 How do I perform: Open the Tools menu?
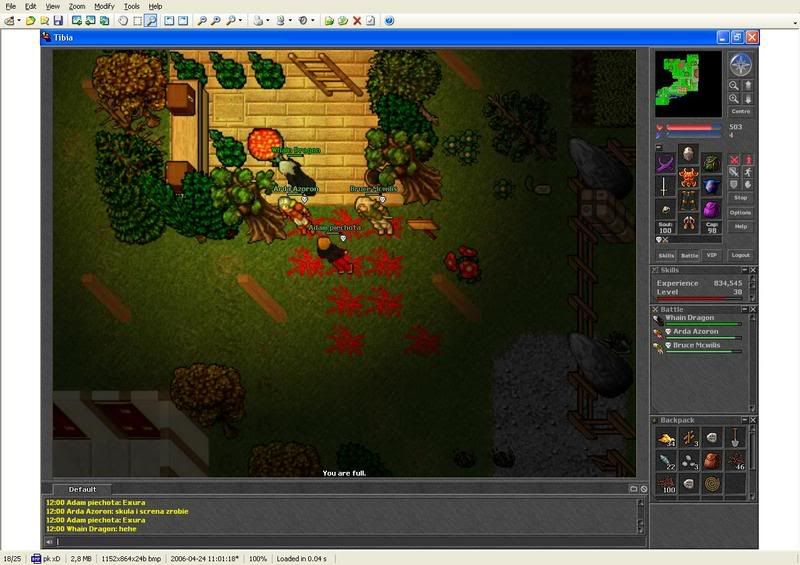132,6
